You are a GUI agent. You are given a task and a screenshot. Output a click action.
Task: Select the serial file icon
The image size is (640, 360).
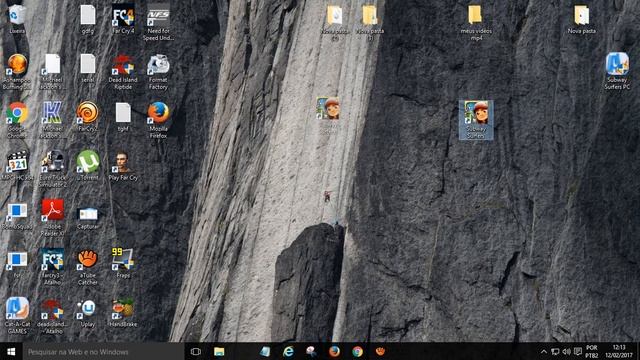point(88,69)
